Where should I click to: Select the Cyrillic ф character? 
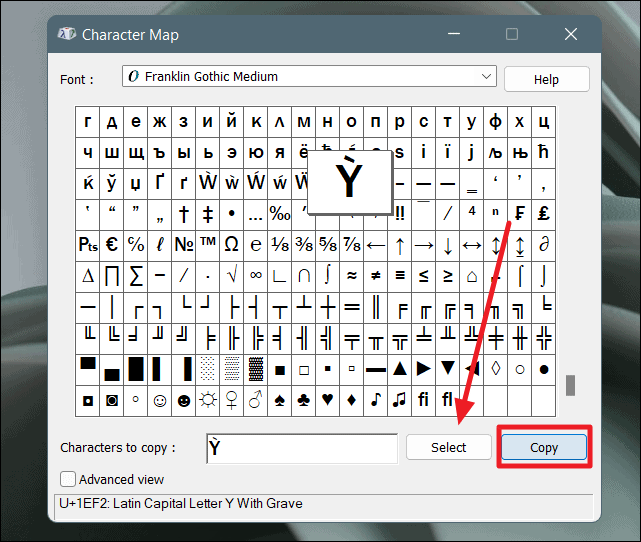tap(495, 122)
